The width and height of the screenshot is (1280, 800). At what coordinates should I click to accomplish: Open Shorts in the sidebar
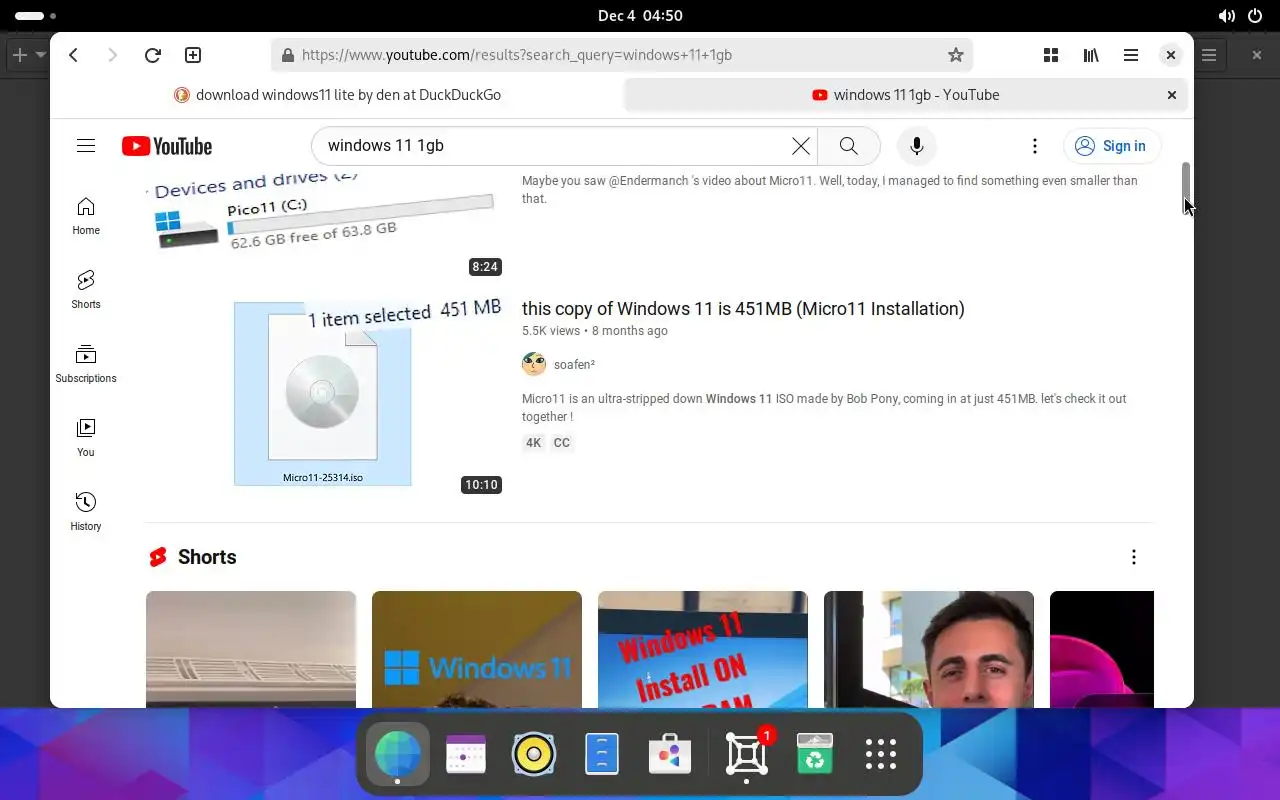point(86,290)
